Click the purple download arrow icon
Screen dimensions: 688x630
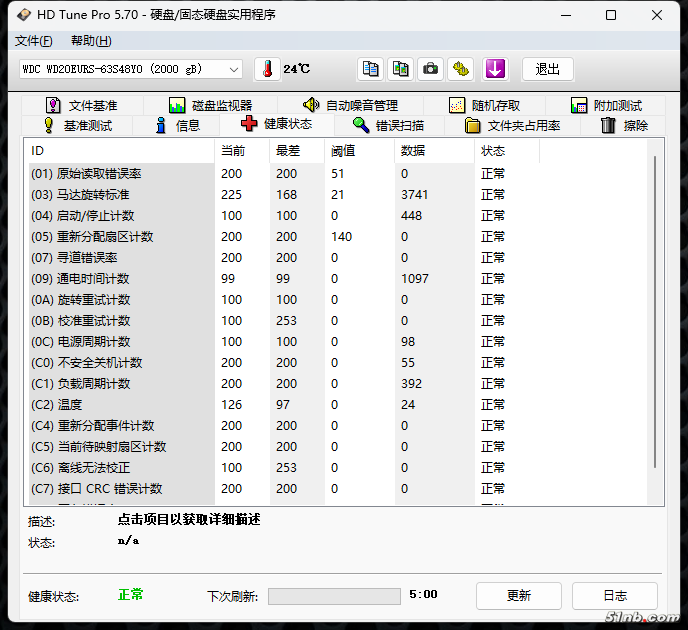coord(495,69)
